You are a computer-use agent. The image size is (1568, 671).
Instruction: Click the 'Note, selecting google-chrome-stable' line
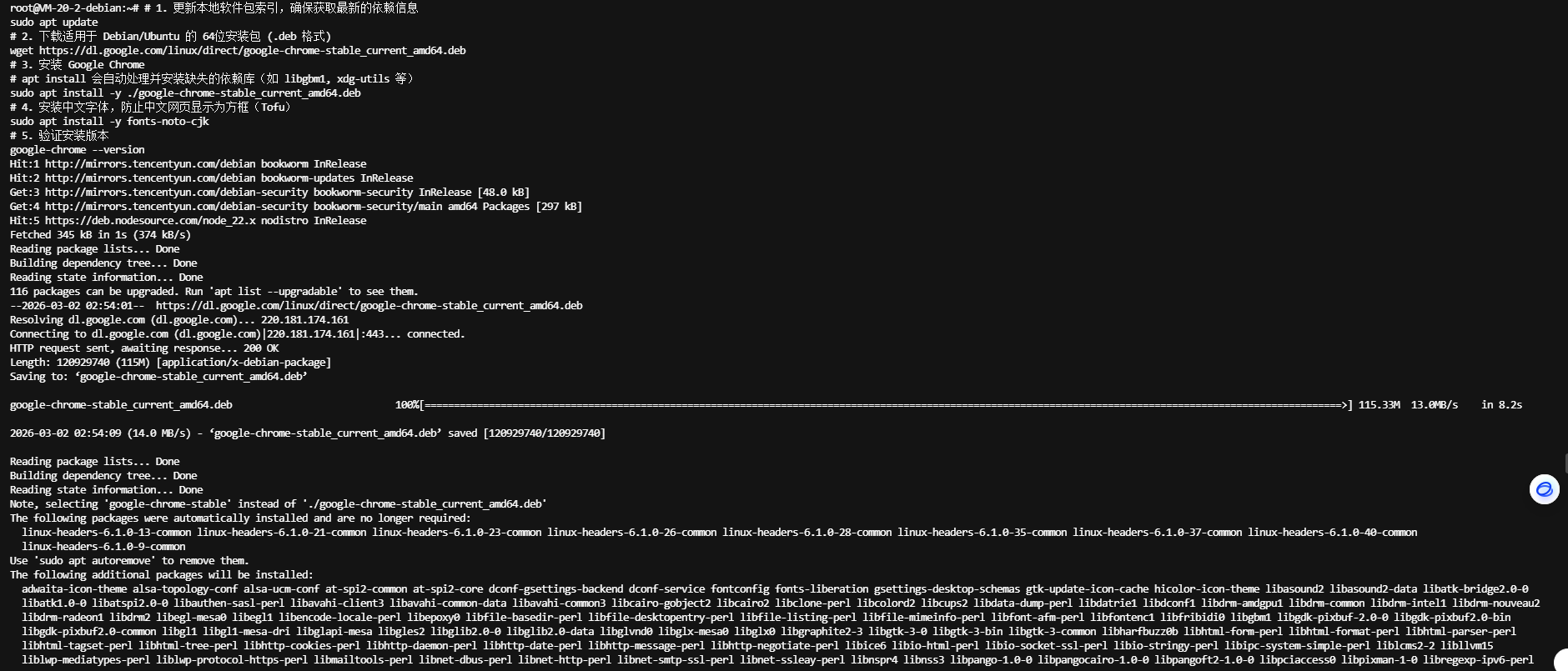tap(278, 504)
